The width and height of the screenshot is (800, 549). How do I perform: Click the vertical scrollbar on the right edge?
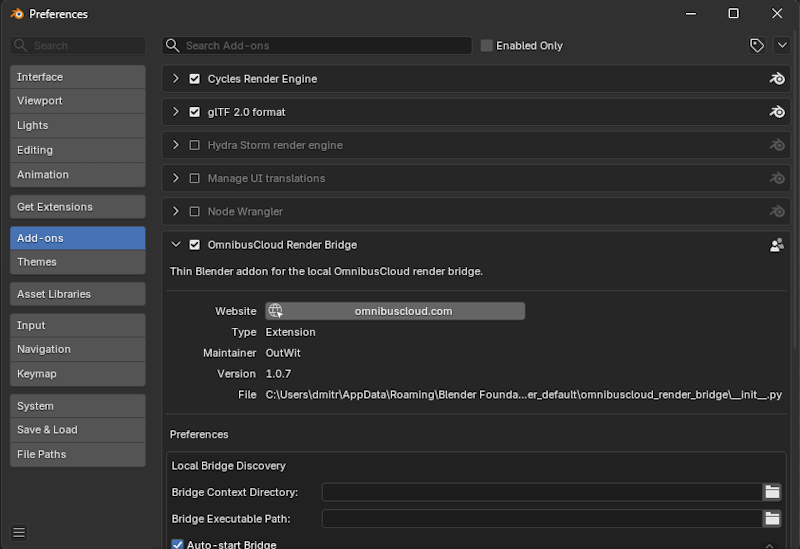(x=796, y=189)
